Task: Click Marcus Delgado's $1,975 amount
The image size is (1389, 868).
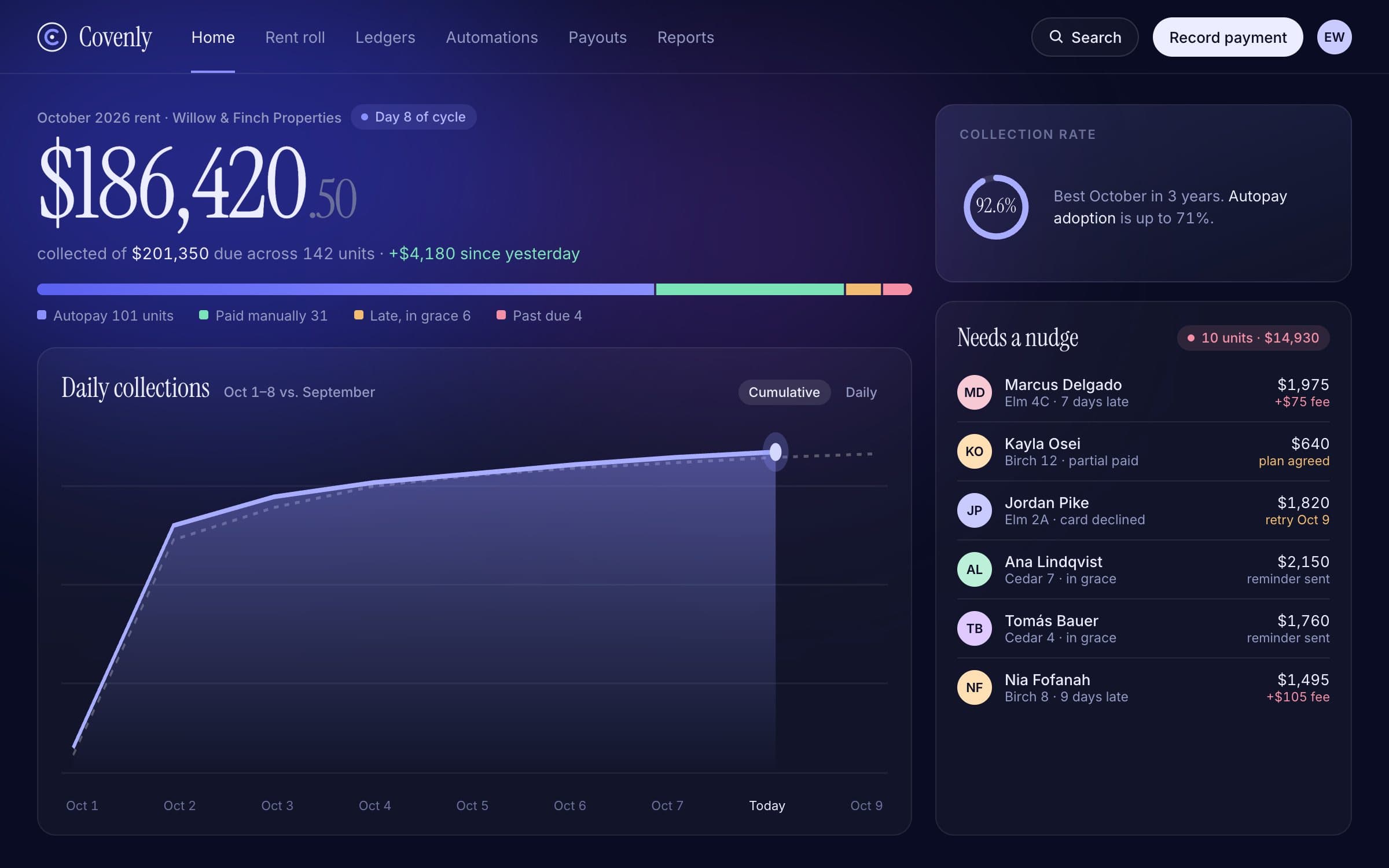Action: [x=1303, y=385]
